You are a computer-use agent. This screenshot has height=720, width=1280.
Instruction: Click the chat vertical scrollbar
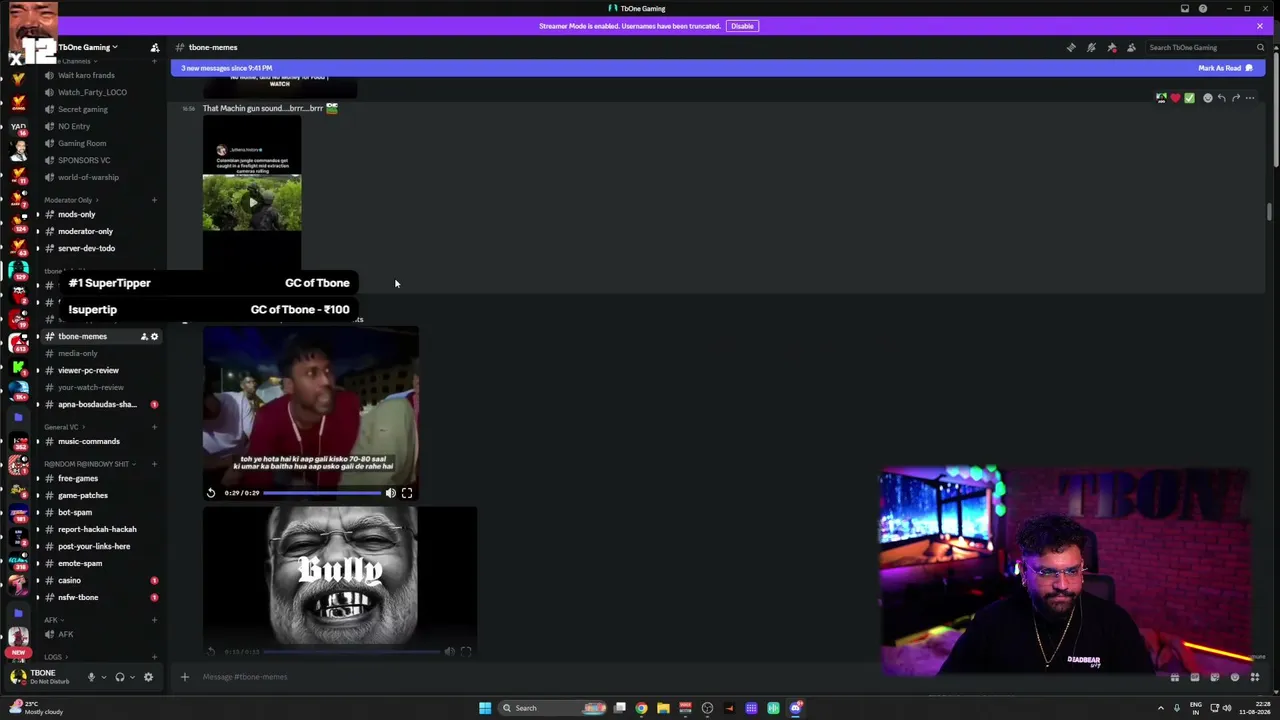point(1269,212)
